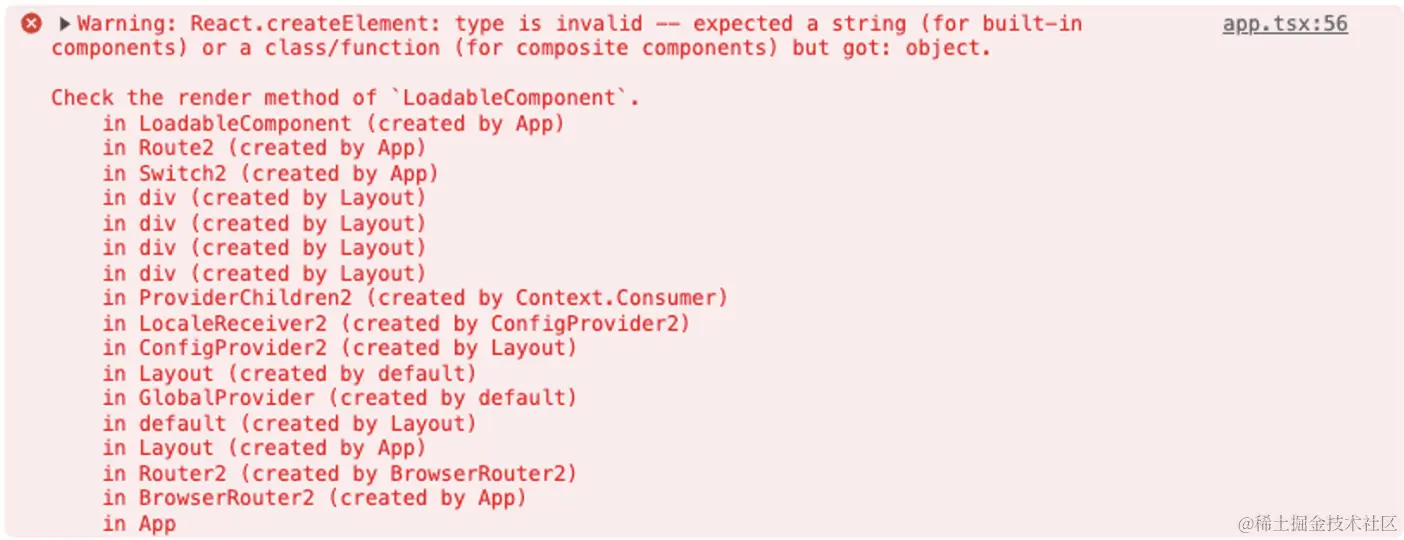Image resolution: width=1404 pixels, height=540 pixels.
Task: Select 'Check the render method of LoadableComponent' line
Action: point(345,98)
